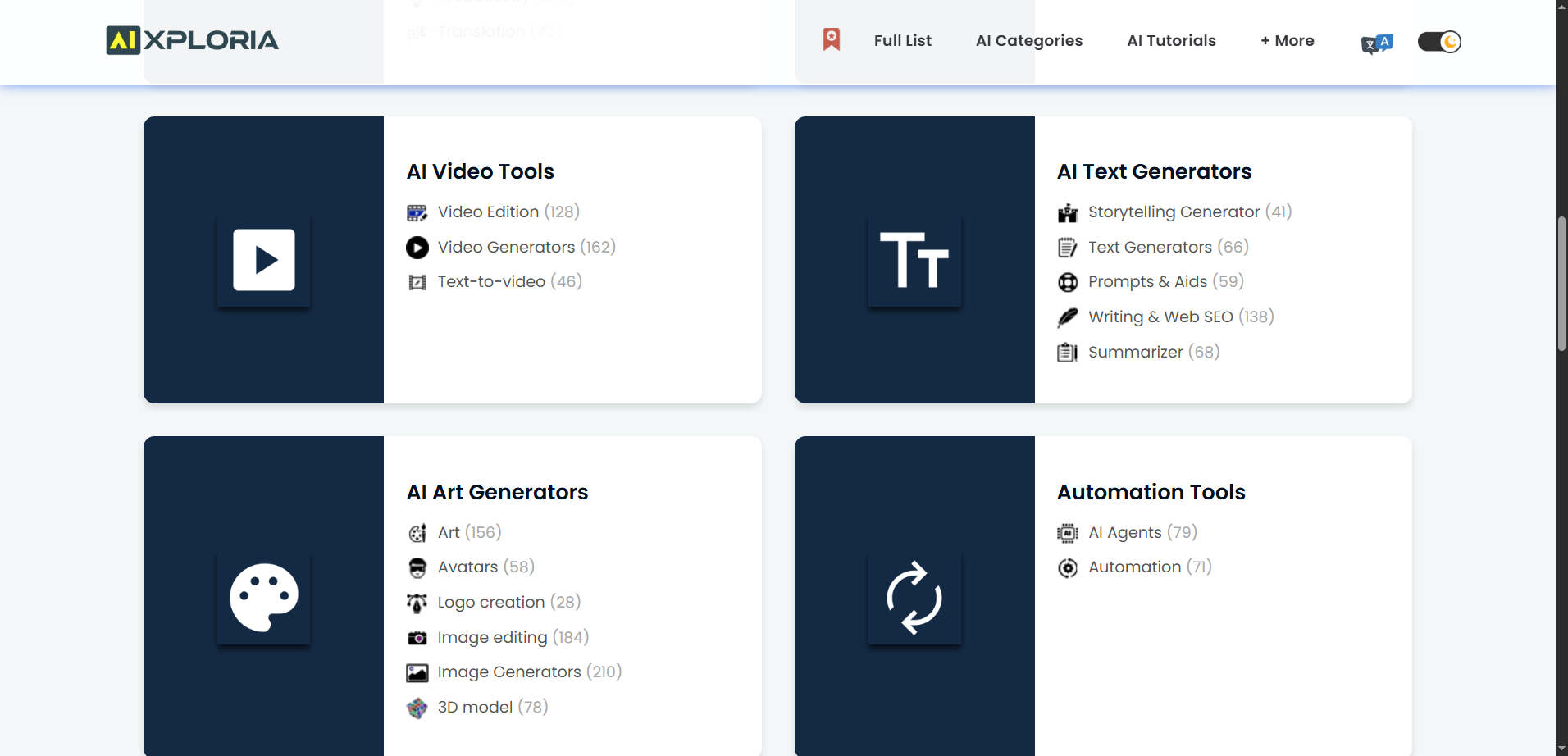Viewport: 1568px width, 756px height.
Task: Click the AI Text Generators Tt thumbnail
Action: tap(914, 260)
